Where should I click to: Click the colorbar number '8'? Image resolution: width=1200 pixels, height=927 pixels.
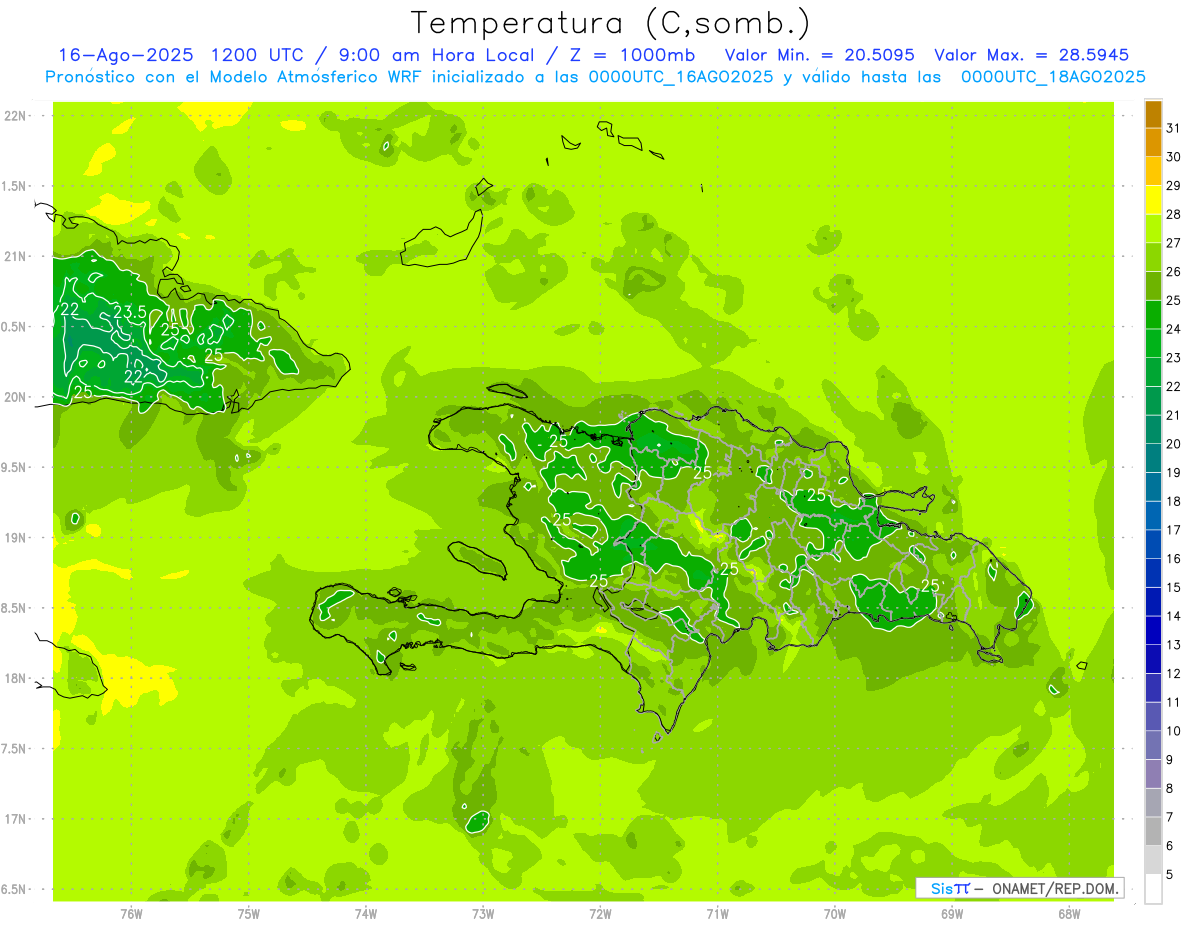1170,789
